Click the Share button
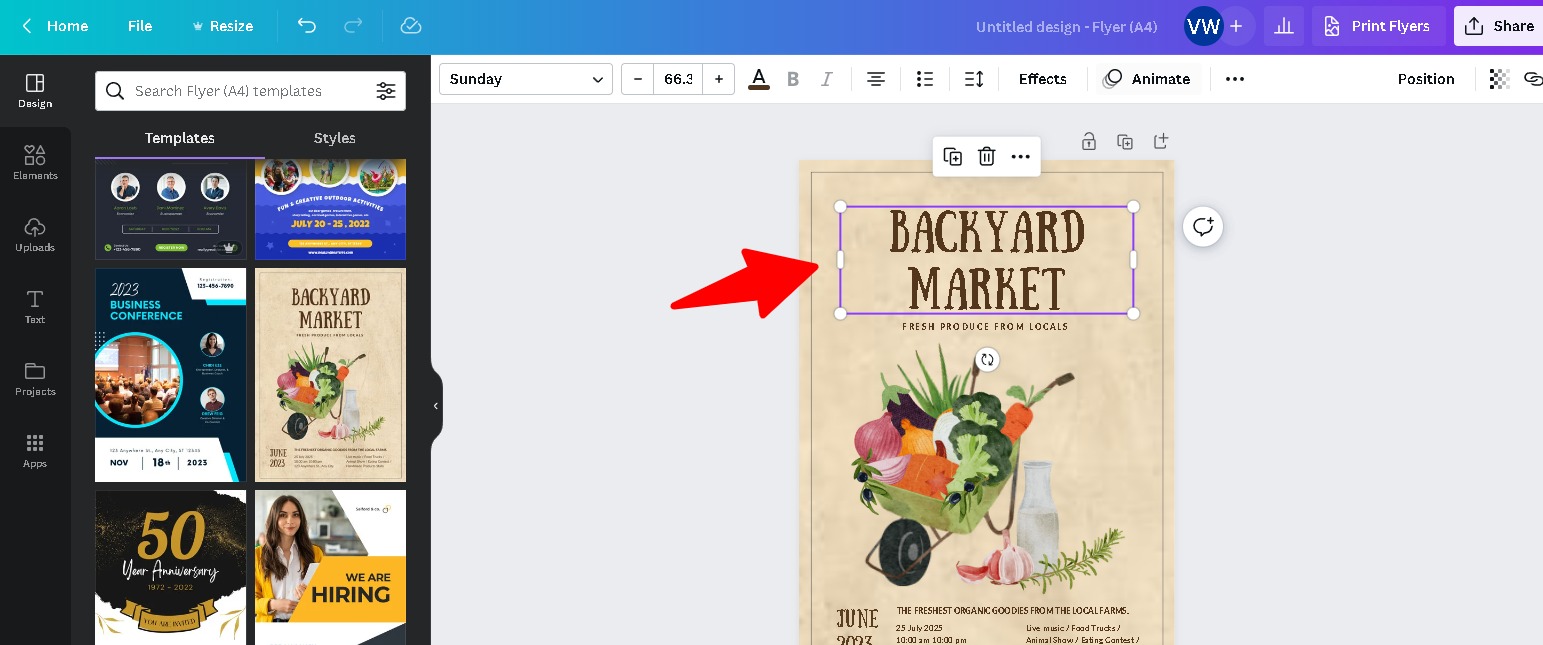Viewport: 1543px width, 645px height. pyautogui.click(x=1500, y=26)
